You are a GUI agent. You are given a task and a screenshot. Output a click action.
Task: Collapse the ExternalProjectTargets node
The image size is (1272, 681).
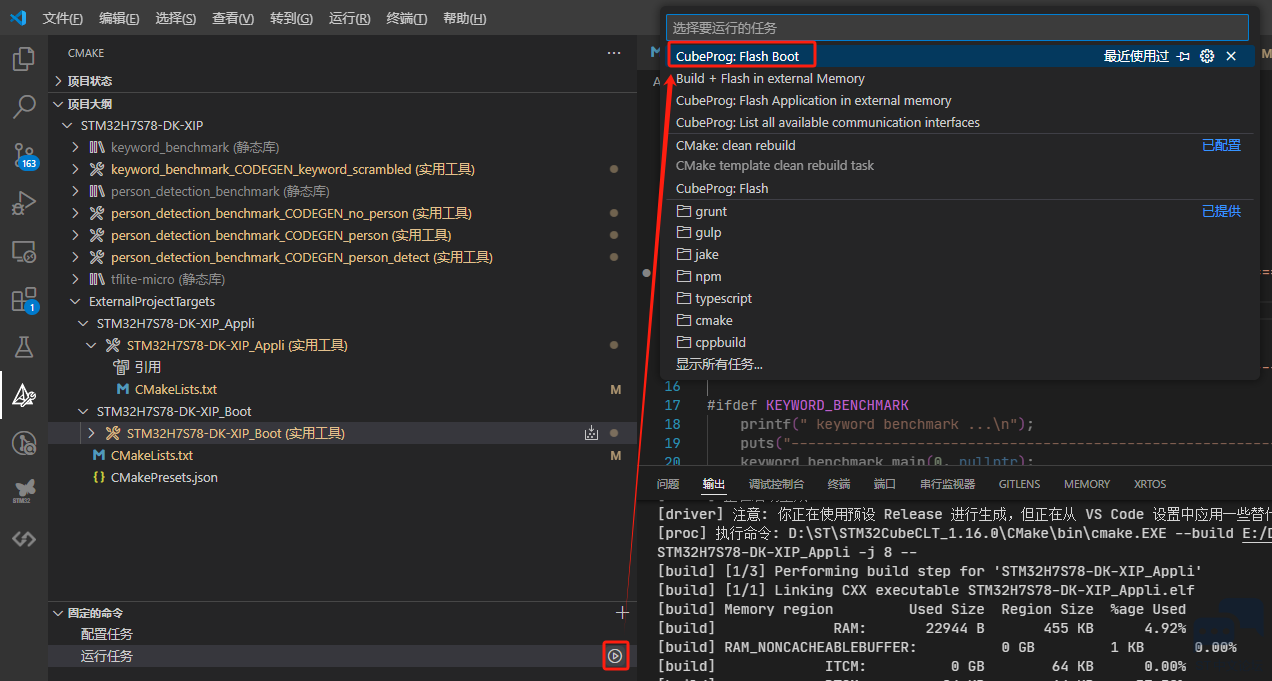click(x=75, y=301)
